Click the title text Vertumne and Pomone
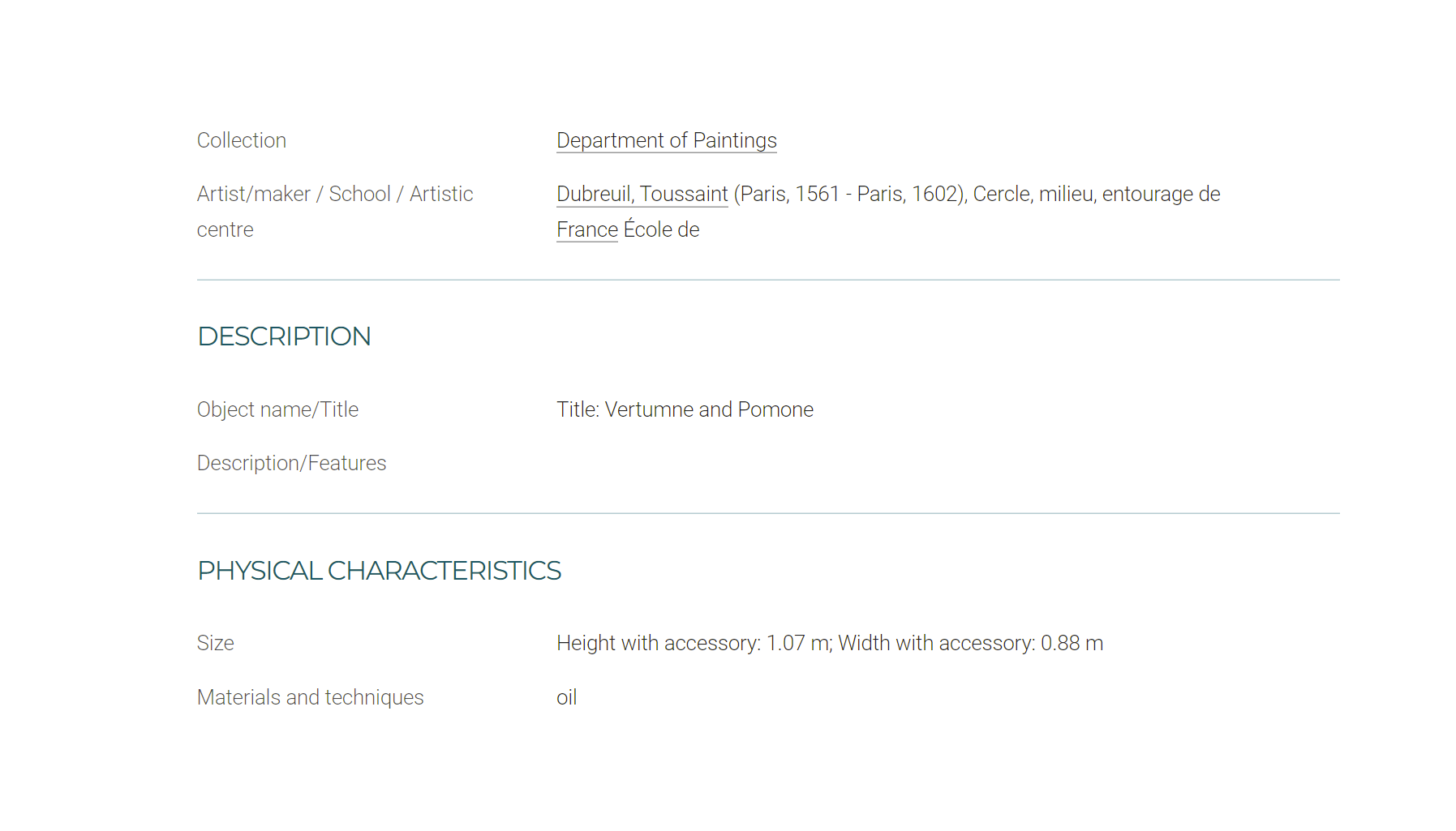The image size is (1456, 831). coord(709,409)
